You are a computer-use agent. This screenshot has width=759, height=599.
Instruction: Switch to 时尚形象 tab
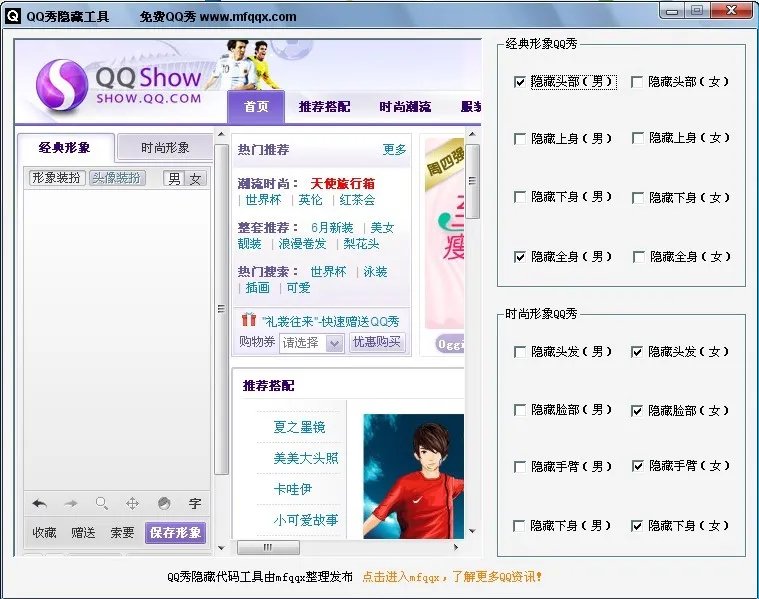[165, 148]
